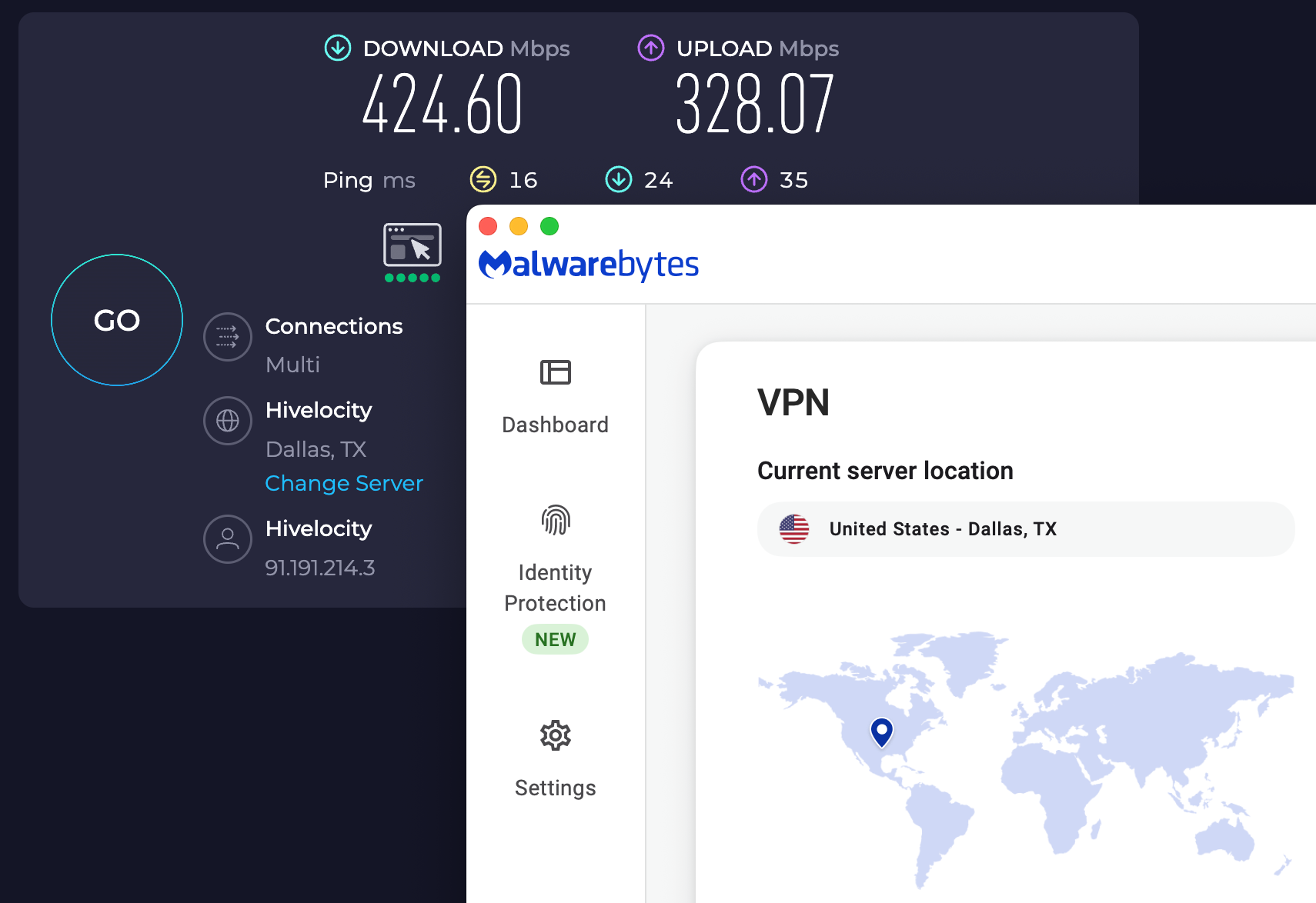The width and height of the screenshot is (1316, 903).
Task: Click the download speed value 424.60
Action: coord(443,105)
